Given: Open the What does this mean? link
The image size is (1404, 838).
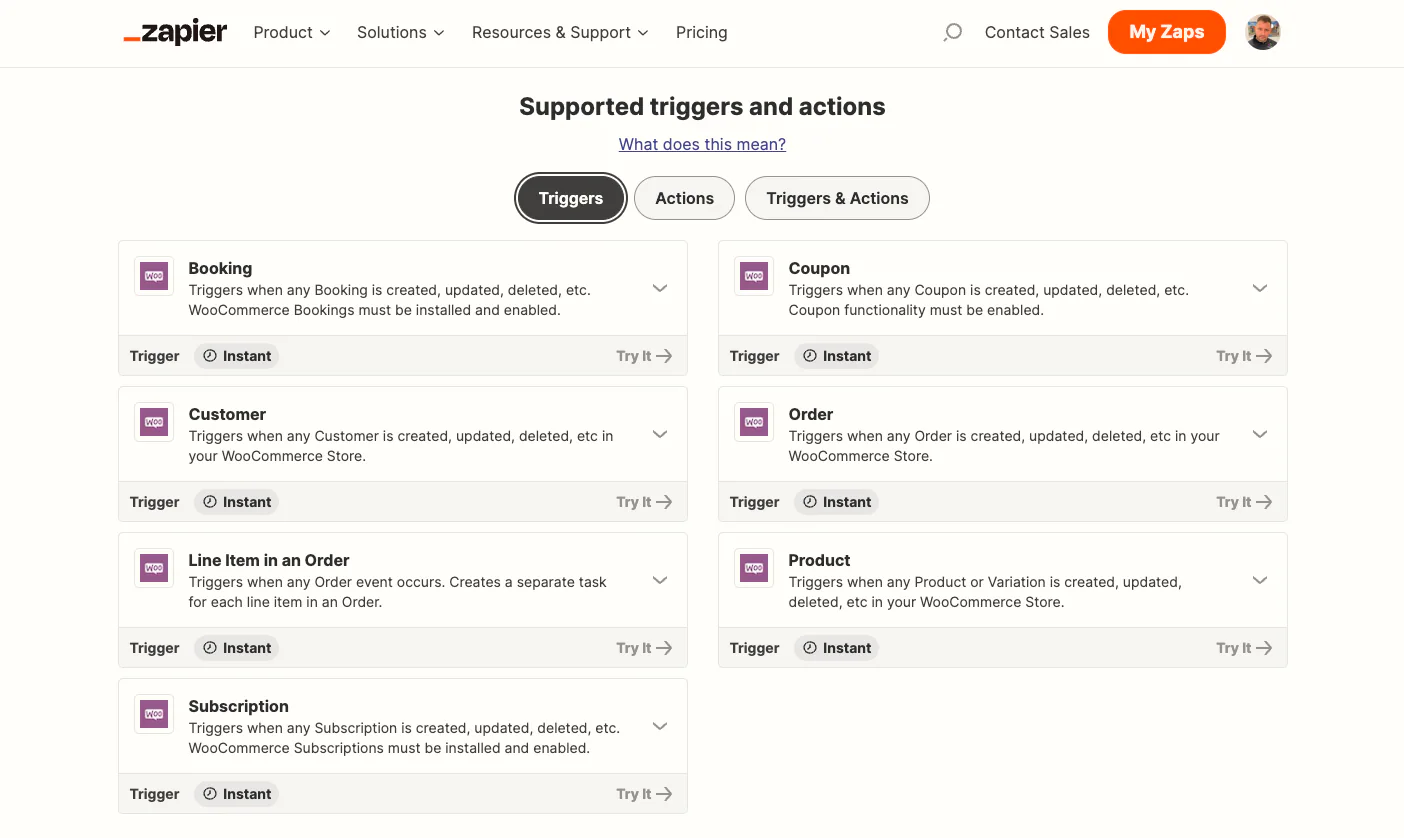Looking at the screenshot, I should (x=702, y=144).
